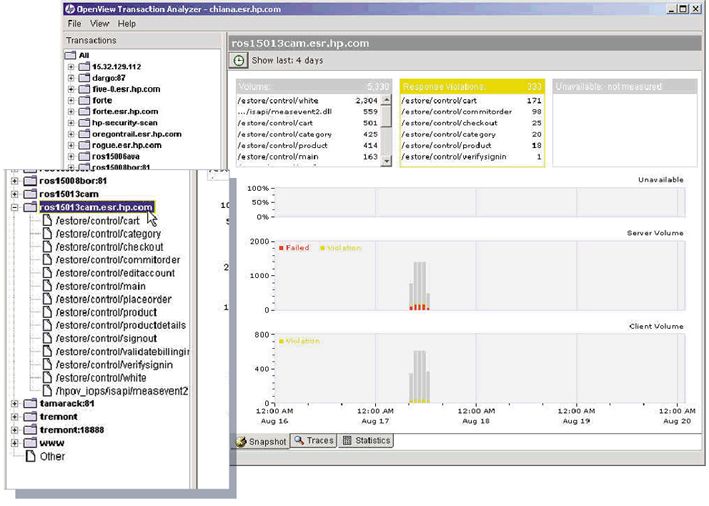This screenshot has height=506, width=709.
Task: Switch to the Snapshot tab
Action: click(262, 441)
